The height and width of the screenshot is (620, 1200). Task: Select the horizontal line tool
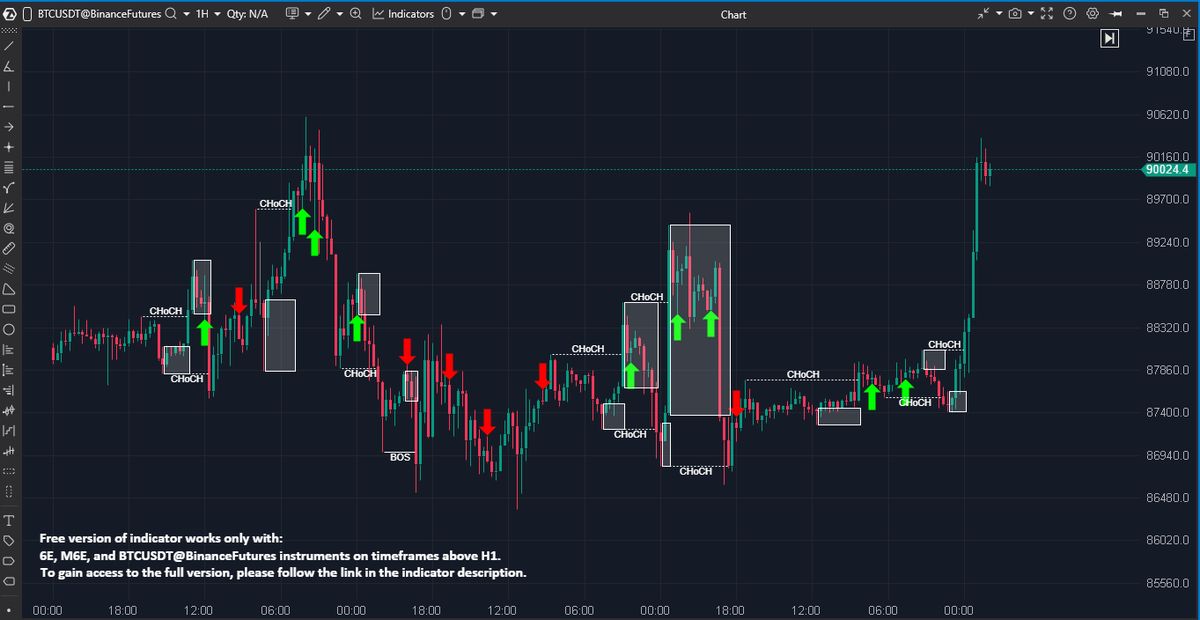pos(9,106)
